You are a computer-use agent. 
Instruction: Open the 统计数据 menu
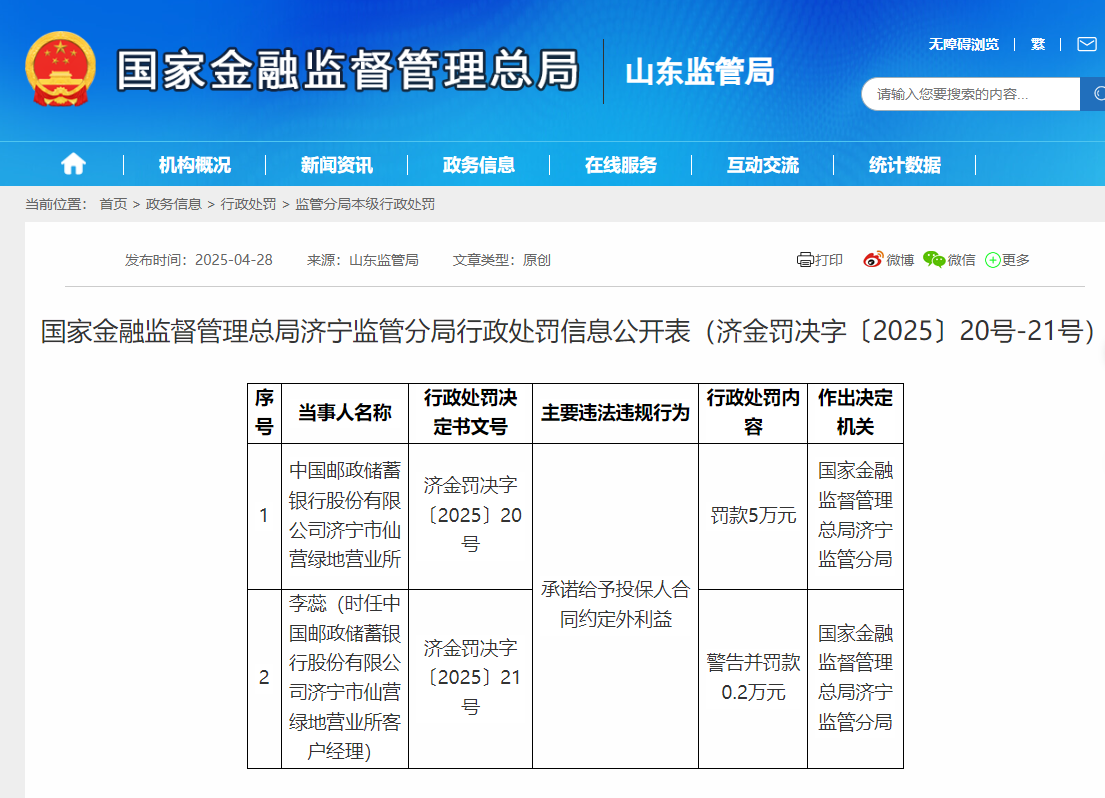[x=905, y=165]
